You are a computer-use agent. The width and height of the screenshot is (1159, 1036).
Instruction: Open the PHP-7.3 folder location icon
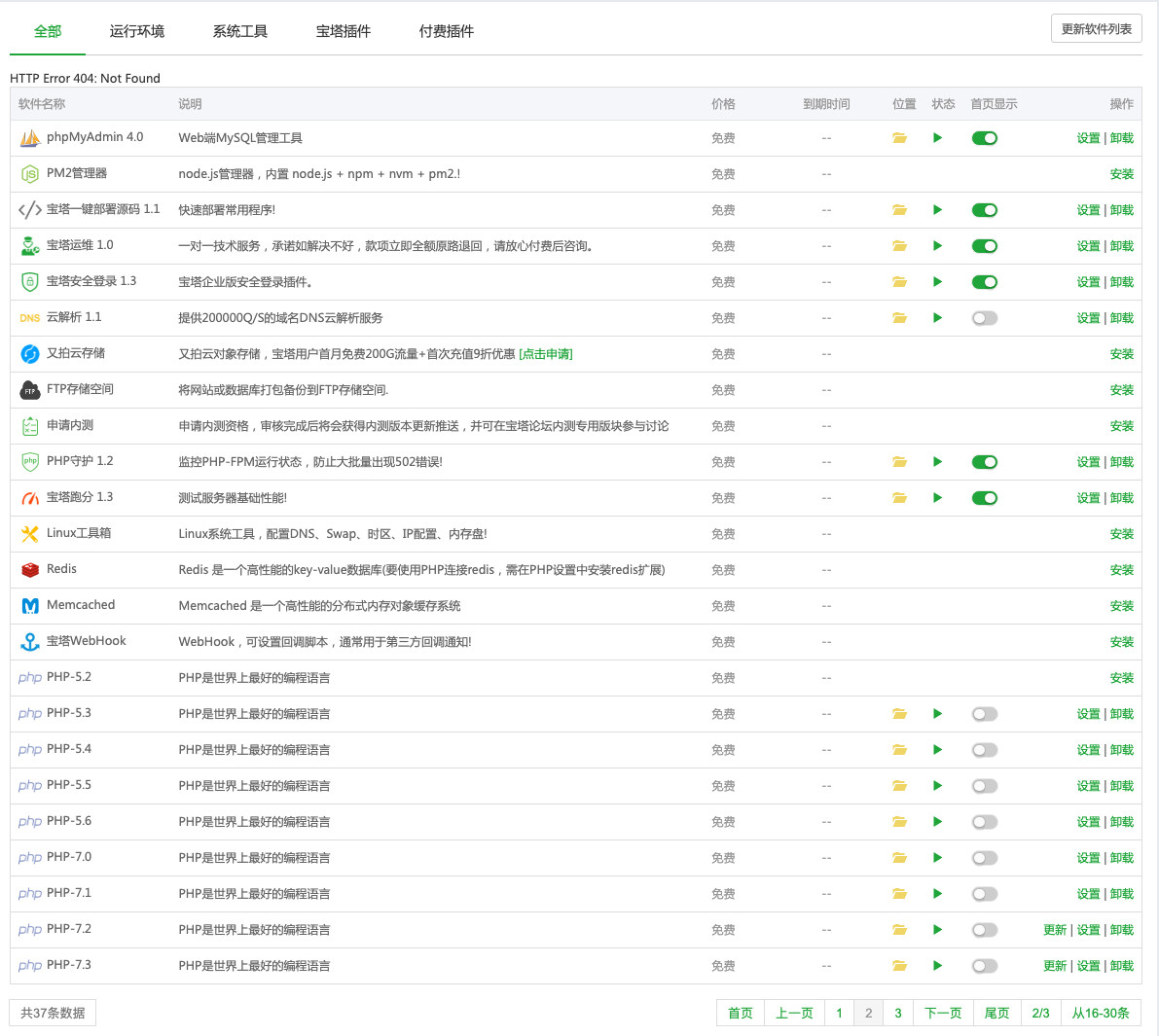pos(899,966)
